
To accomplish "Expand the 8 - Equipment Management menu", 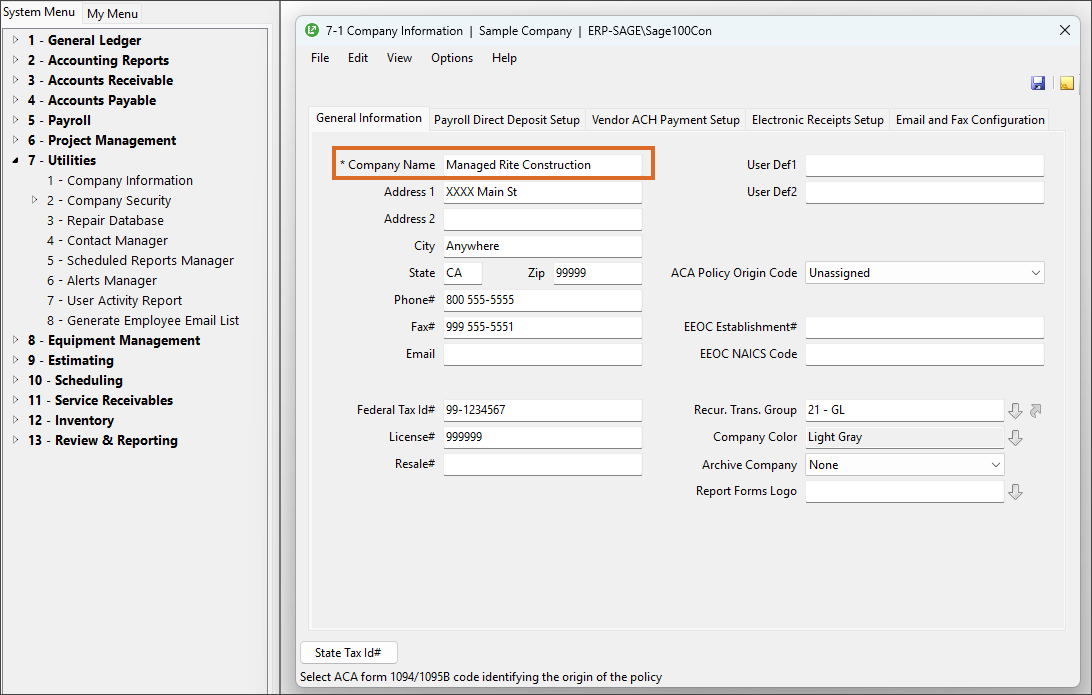I will (x=15, y=340).
